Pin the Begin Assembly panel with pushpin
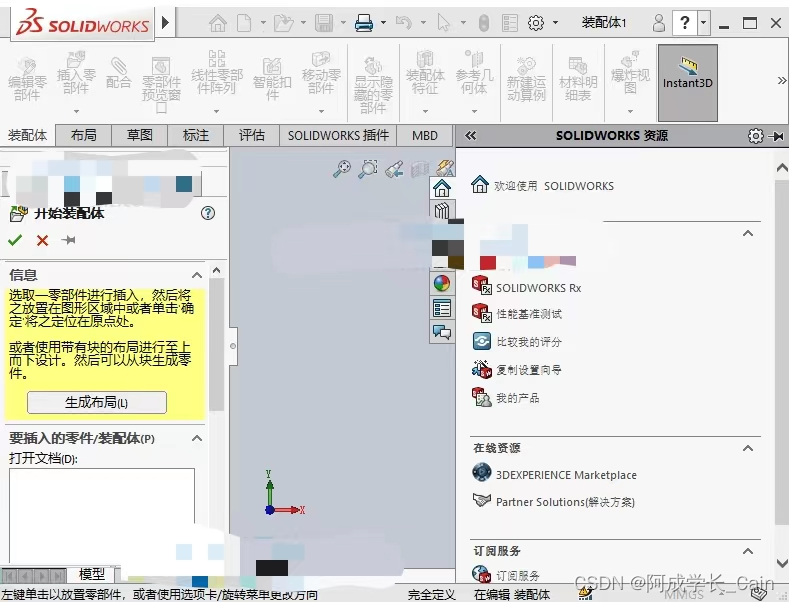The image size is (789, 602). tap(68, 240)
